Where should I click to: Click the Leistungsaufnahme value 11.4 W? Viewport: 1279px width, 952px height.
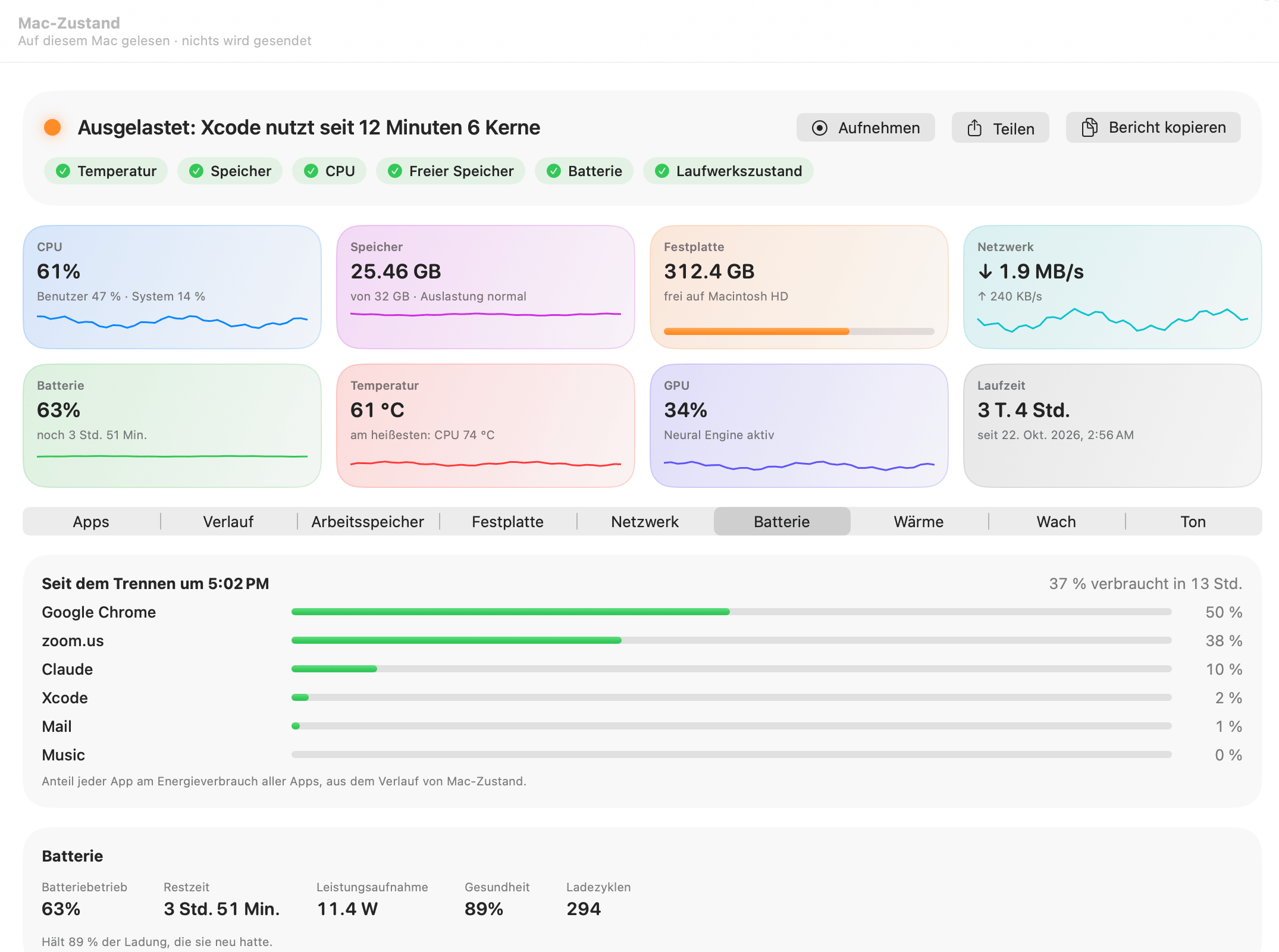coord(347,909)
